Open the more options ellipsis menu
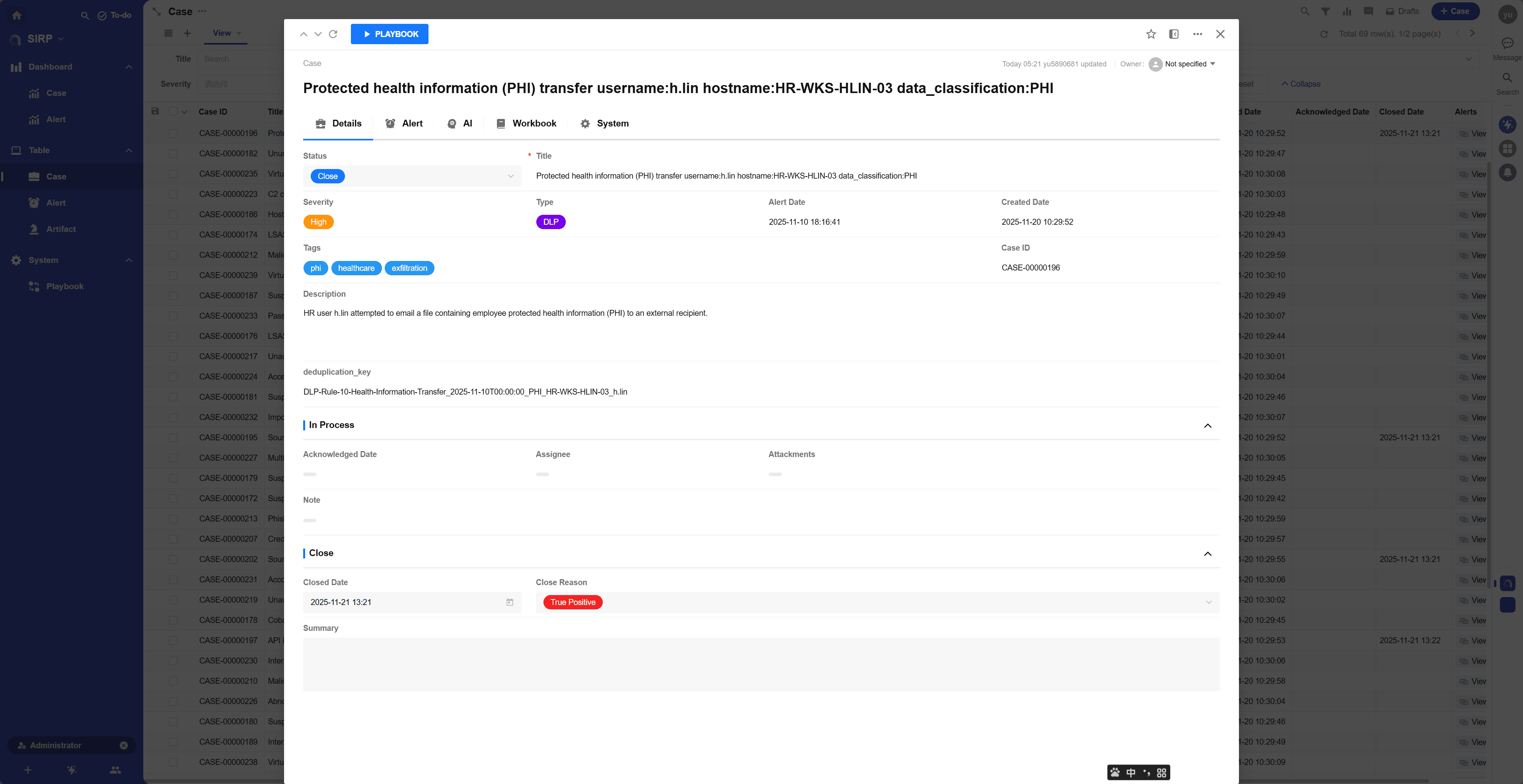This screenshot has width=1523, height=784. pyautogui.click(x=1197, y=34)
